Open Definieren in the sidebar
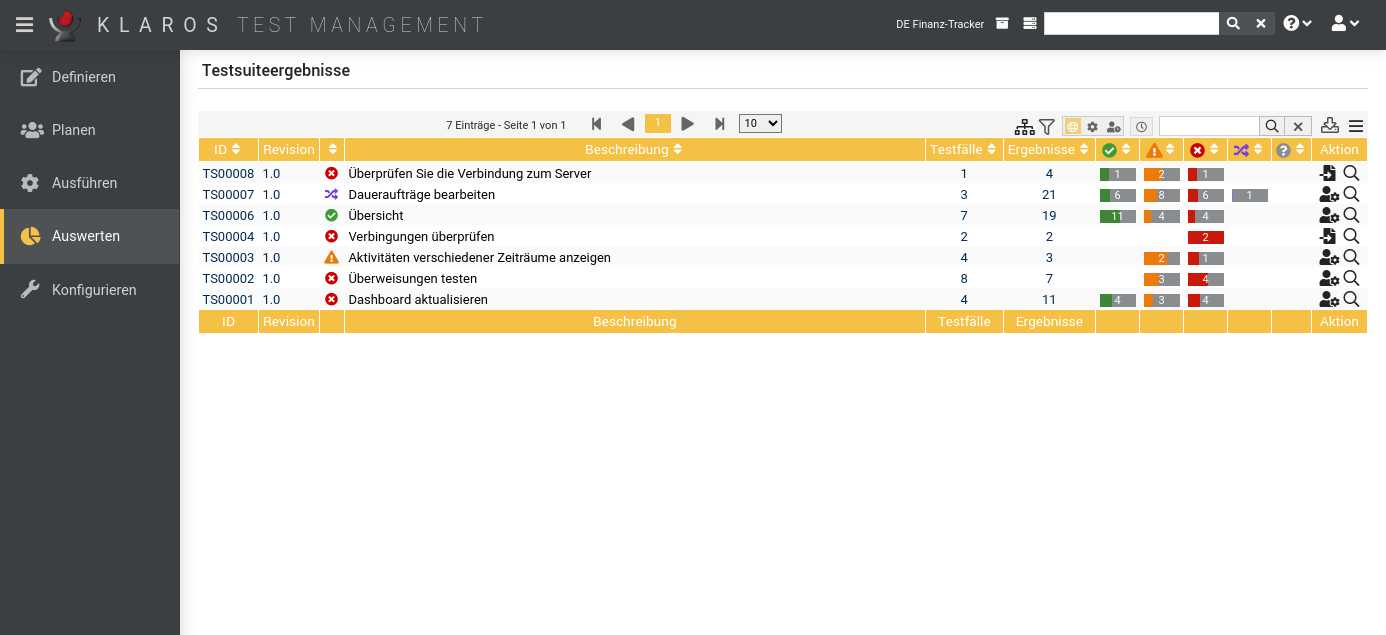This screenshot has width=1386, height=635. point(90,77)
